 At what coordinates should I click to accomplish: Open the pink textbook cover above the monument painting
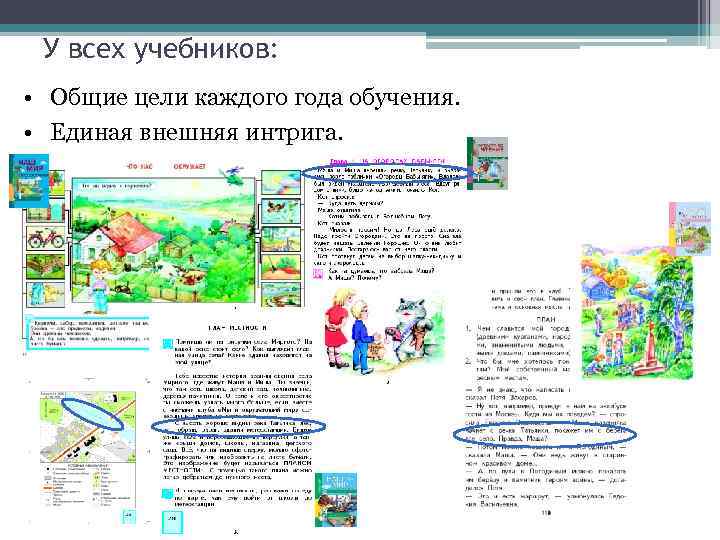tap(690, 229)
